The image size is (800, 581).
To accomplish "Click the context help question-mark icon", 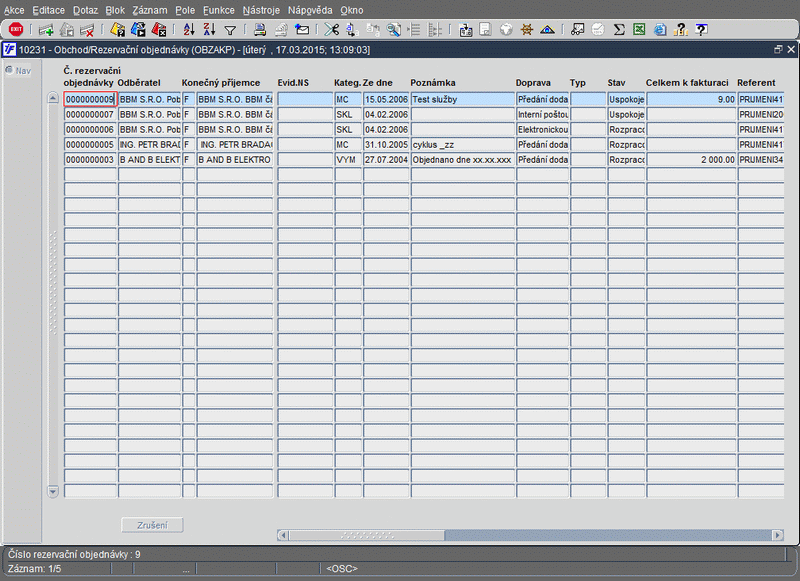I will [702, 30].
